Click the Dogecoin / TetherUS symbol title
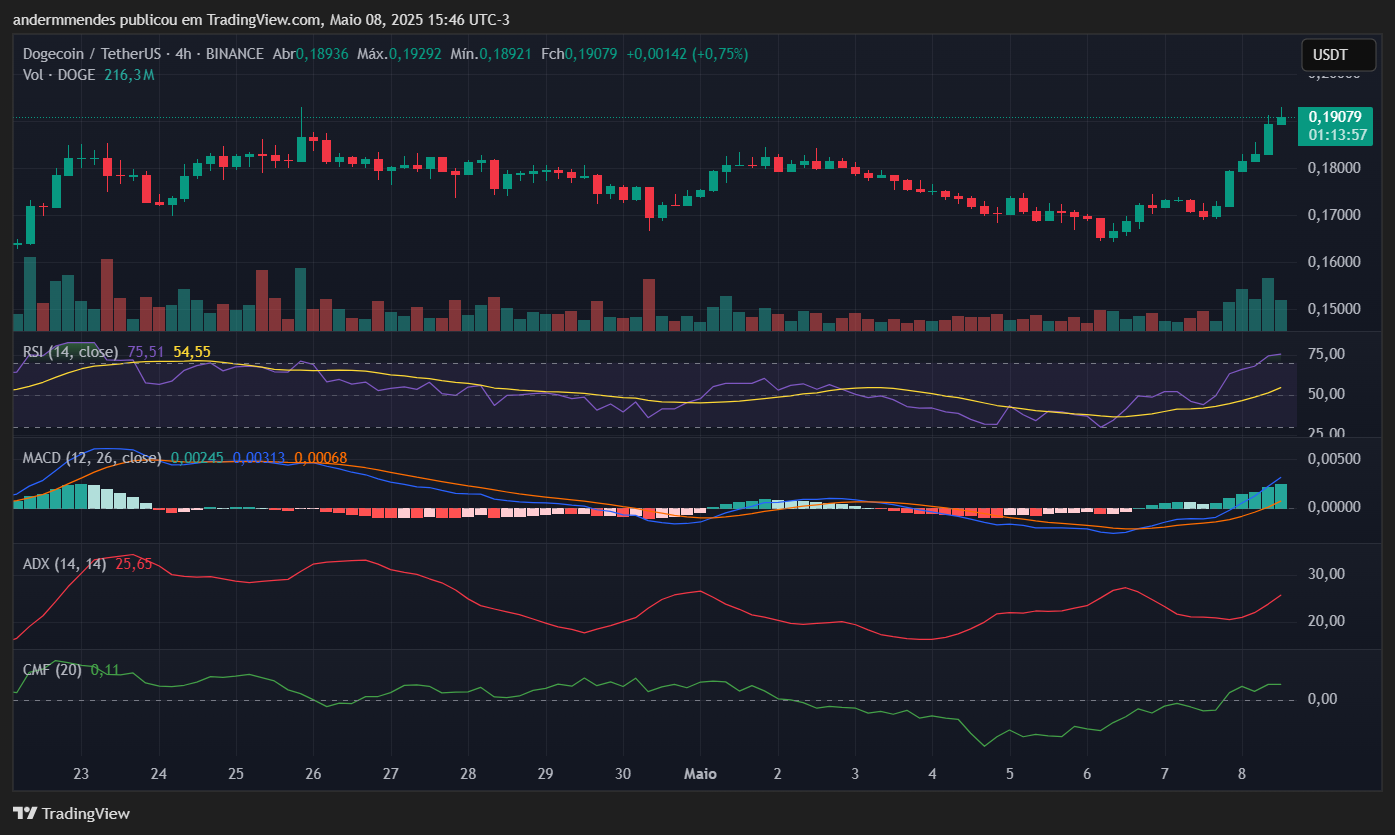This screenshot has height=835, width=1395. pyautogui.click(x=95, y=54)
